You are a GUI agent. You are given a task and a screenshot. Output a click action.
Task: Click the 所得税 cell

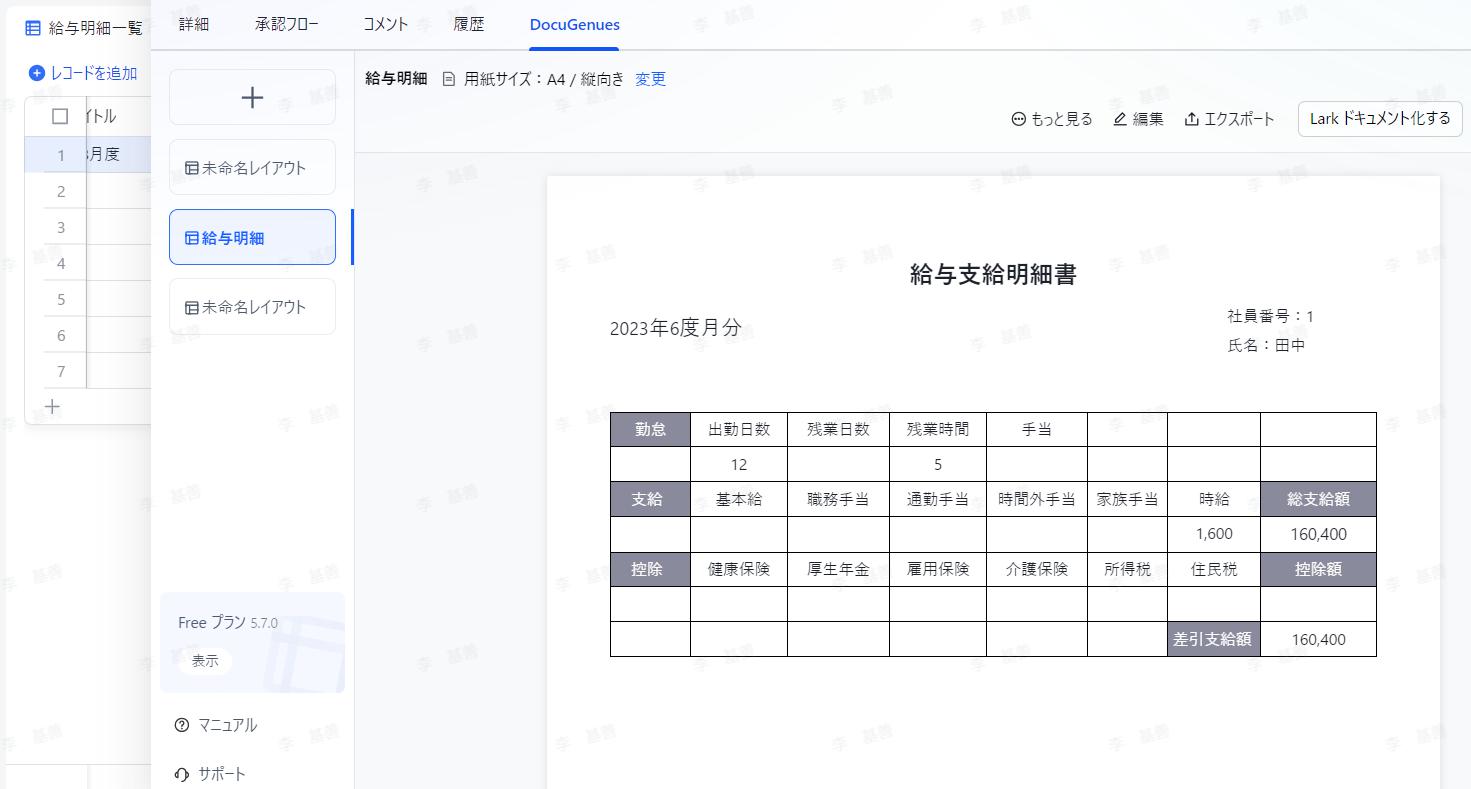tap(1127, 569)
